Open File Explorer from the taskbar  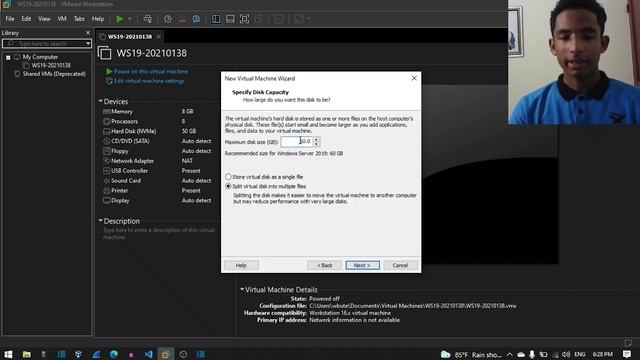(x=27, y=354)
